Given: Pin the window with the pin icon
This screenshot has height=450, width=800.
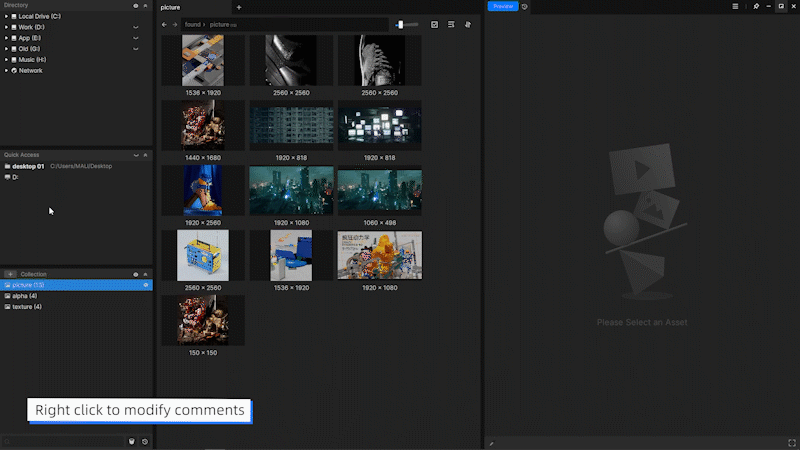Looking at the screenshot, I should point(756,6).
